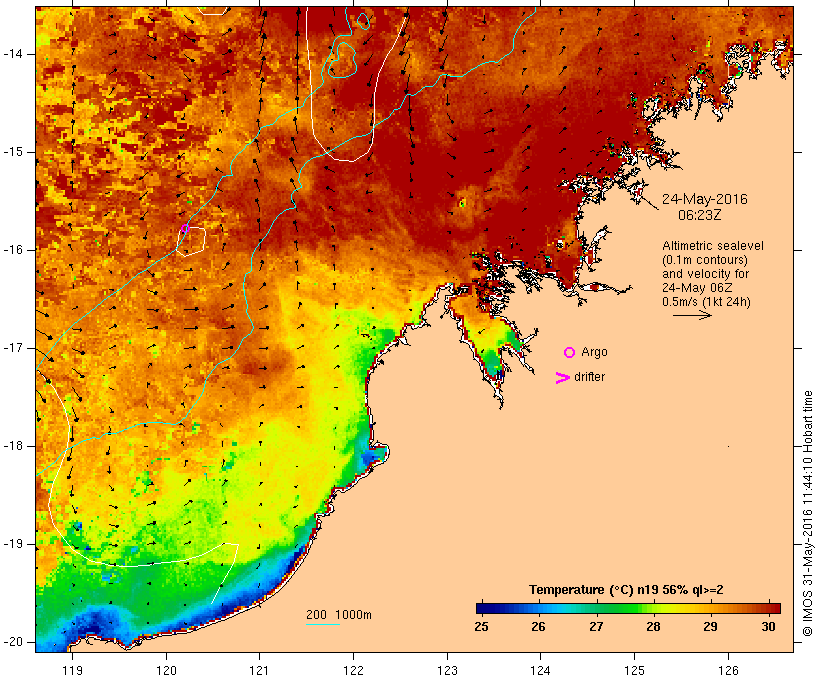Click the latitude axis label '-17'
Viewport: 820px width, 680px height.
tap(13, 348)
